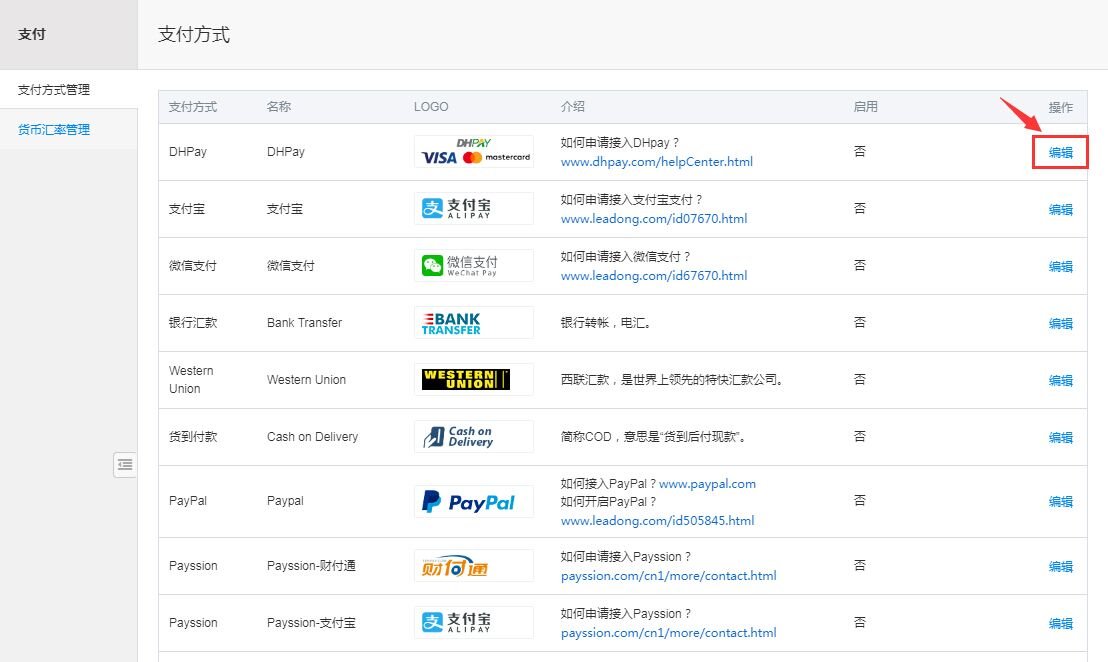Collapse the left sidebar panel
Viewport: 1108px width, 662px height.
pos(124,465)
